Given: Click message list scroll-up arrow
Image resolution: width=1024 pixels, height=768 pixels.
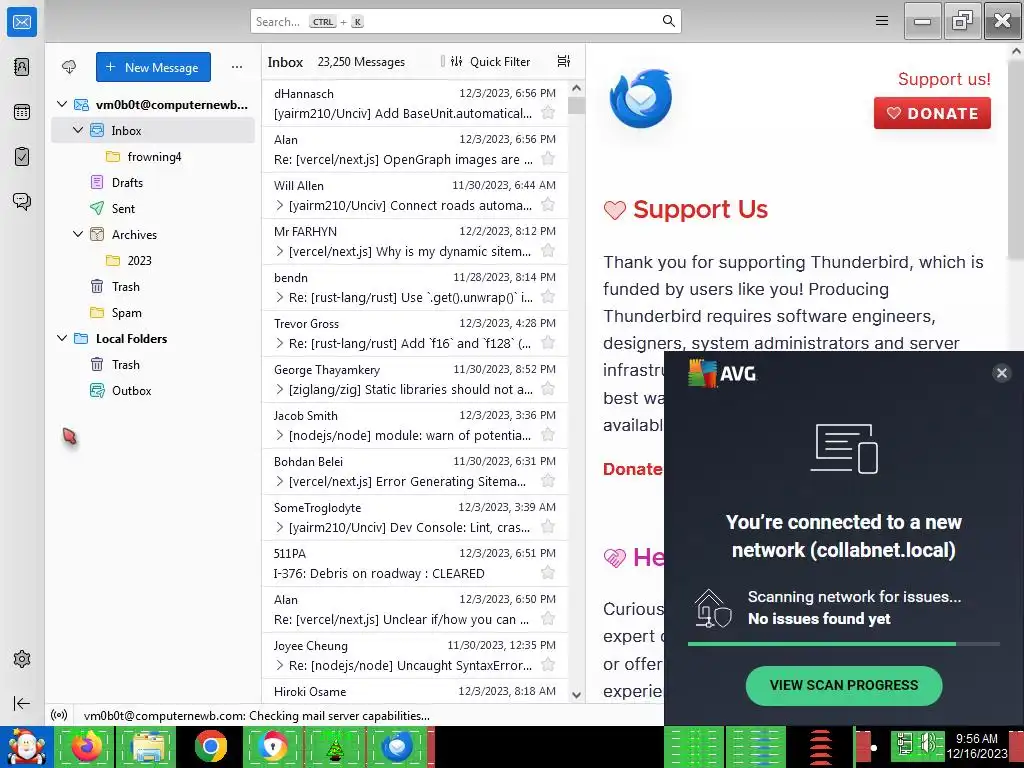Looking at the screenshot, I should [576, 88].
